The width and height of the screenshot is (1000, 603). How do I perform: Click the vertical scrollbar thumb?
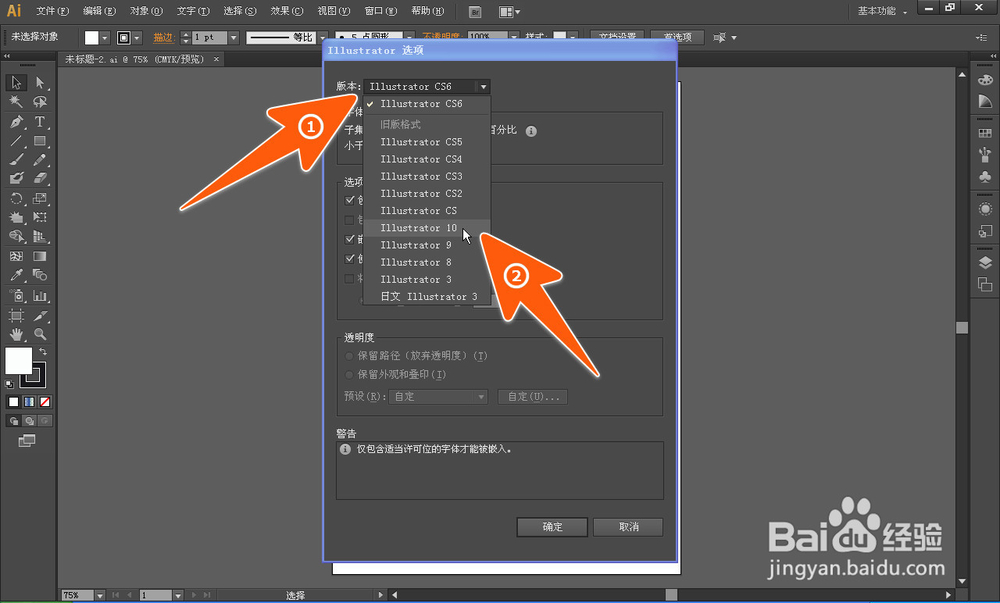point(962,328)
